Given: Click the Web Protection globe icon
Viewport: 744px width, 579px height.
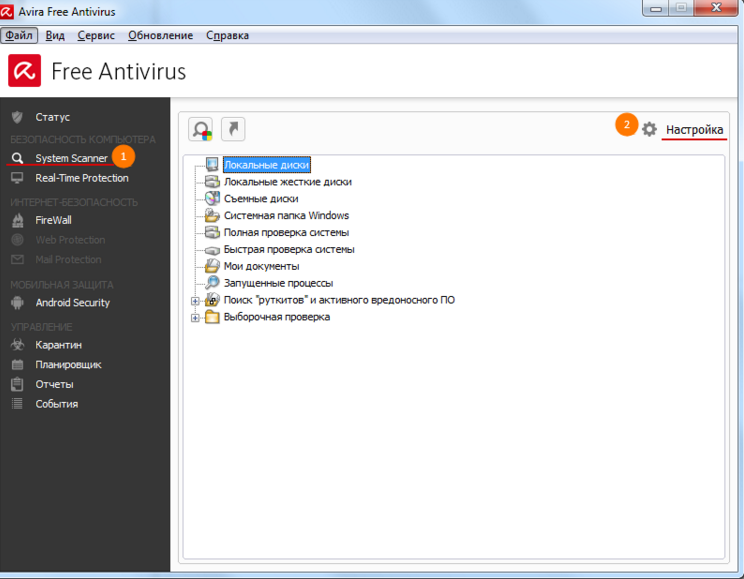Looking at the screenshot, I should [18, 240].
